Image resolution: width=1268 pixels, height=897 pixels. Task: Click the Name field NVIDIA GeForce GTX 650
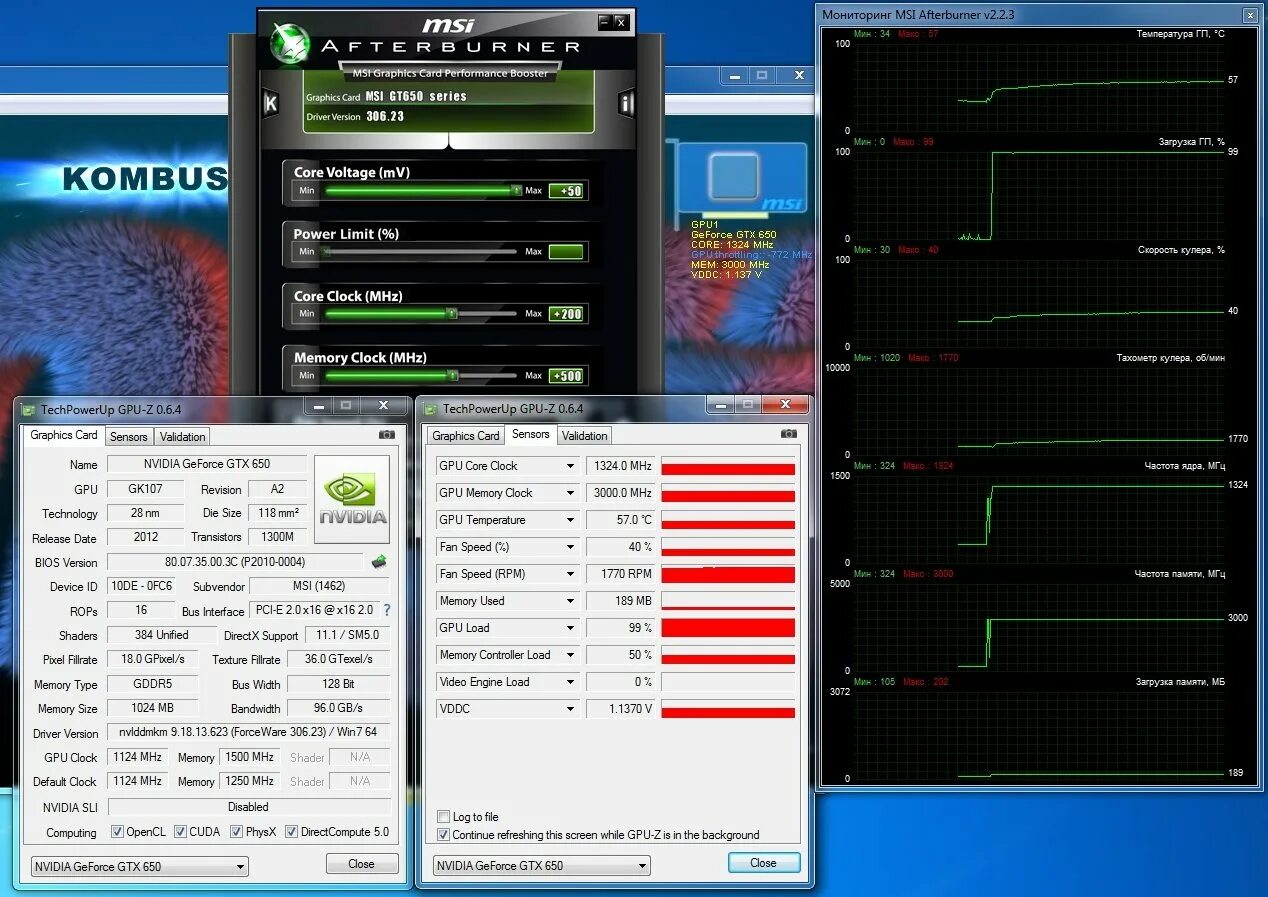[x=207, y=464]
